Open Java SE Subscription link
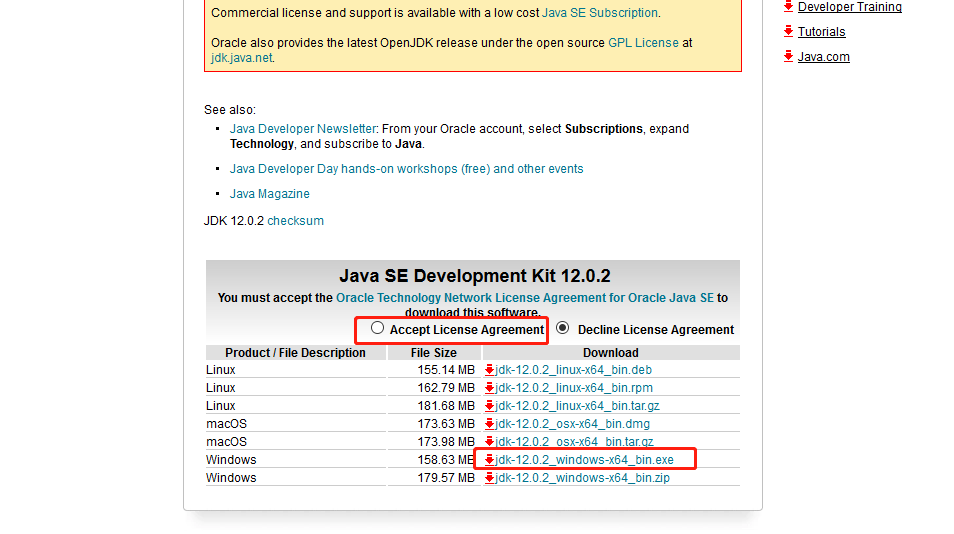Screen dimensions: 954x534 click(599, 13)
